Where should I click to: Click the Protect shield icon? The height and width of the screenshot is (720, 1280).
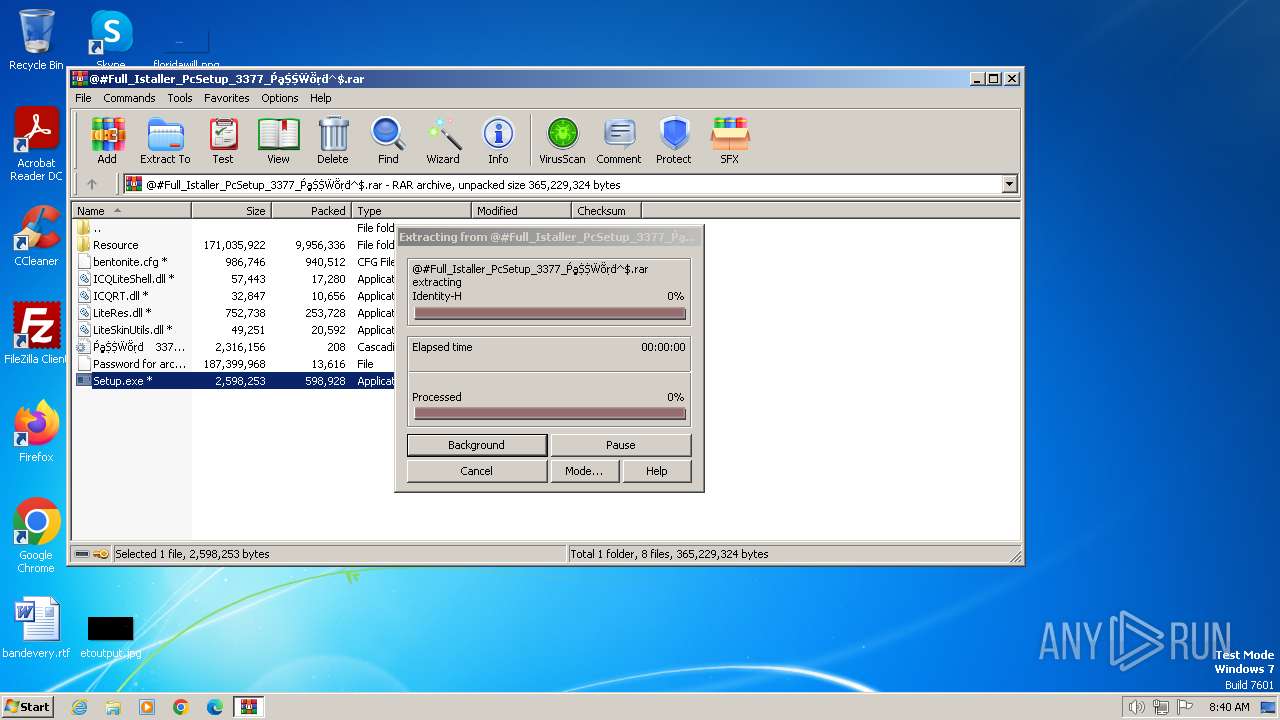click(674, 140)
